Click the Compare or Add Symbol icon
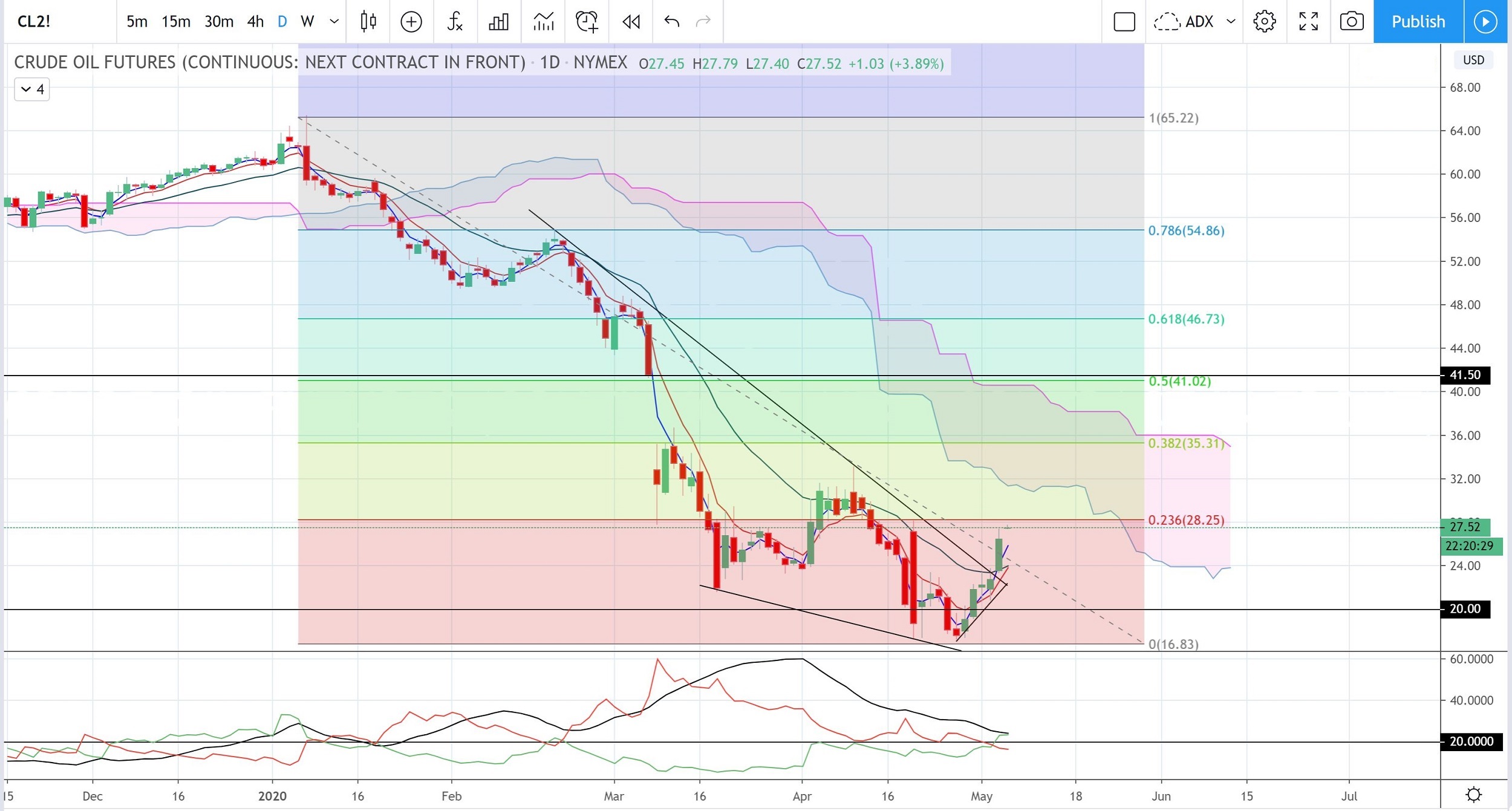Screen dimensions: 1512x811 tap(411, 22)
